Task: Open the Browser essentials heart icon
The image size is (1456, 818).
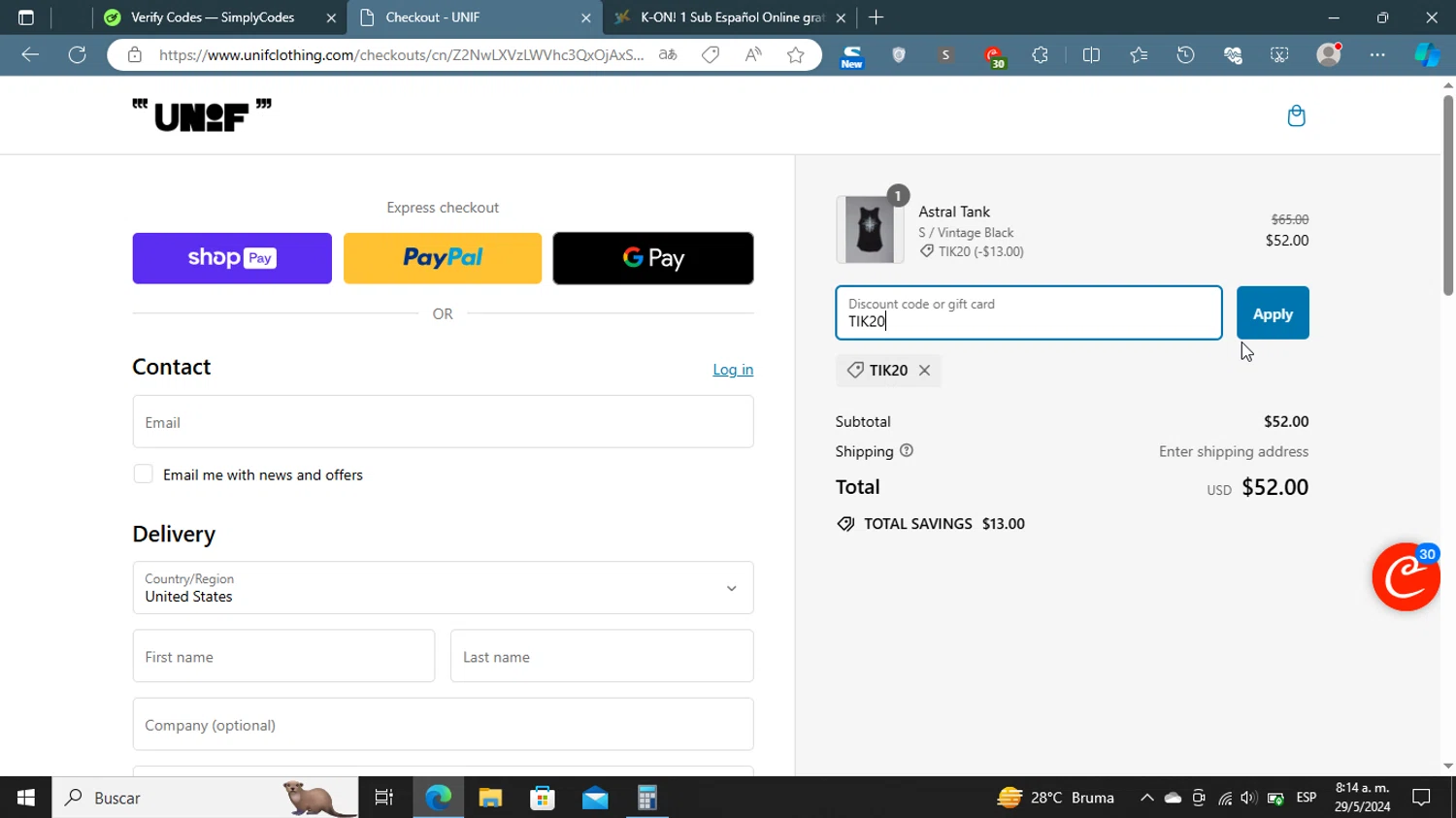Action: pyautogui.click(x=1234, y=55)
